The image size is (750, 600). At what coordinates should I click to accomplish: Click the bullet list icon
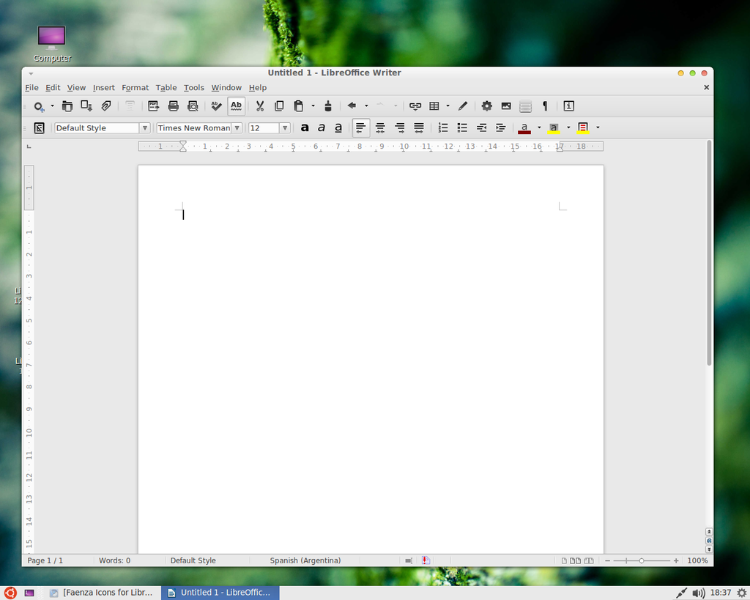[x=462, y=128]
